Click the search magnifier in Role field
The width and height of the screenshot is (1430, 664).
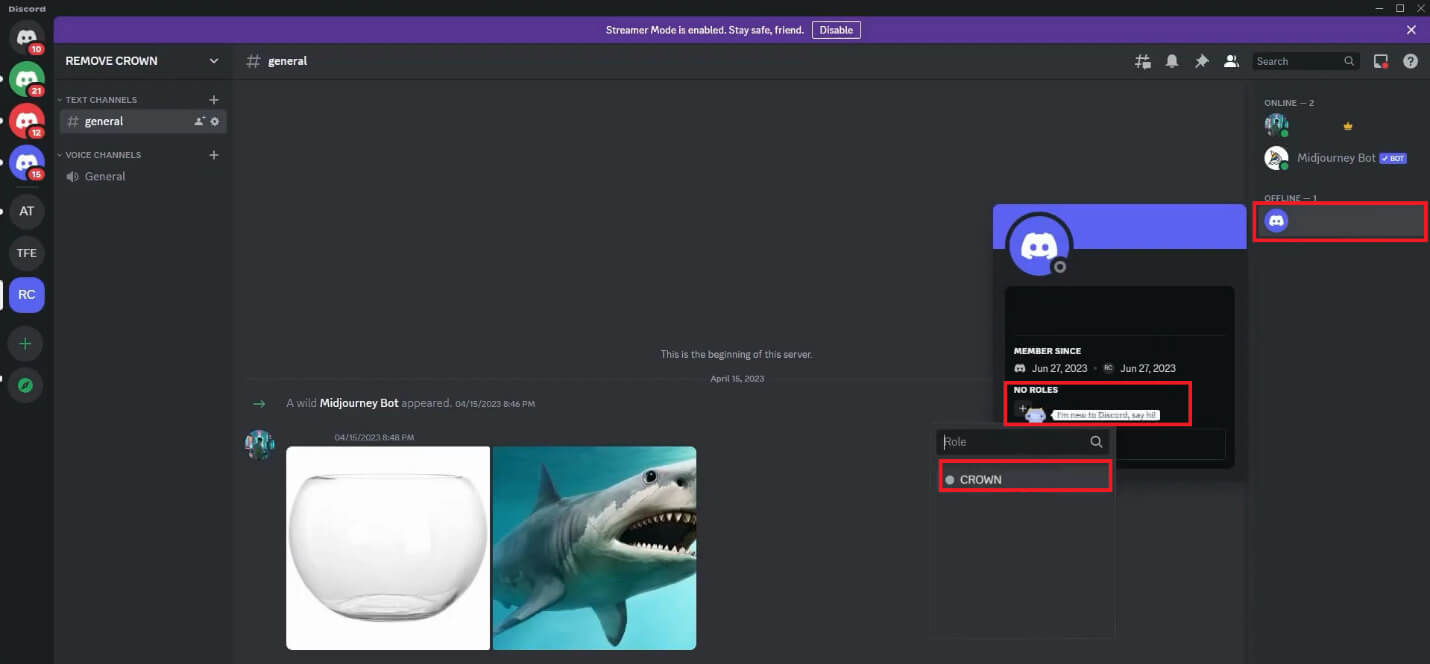click(x=1096, y=442)
